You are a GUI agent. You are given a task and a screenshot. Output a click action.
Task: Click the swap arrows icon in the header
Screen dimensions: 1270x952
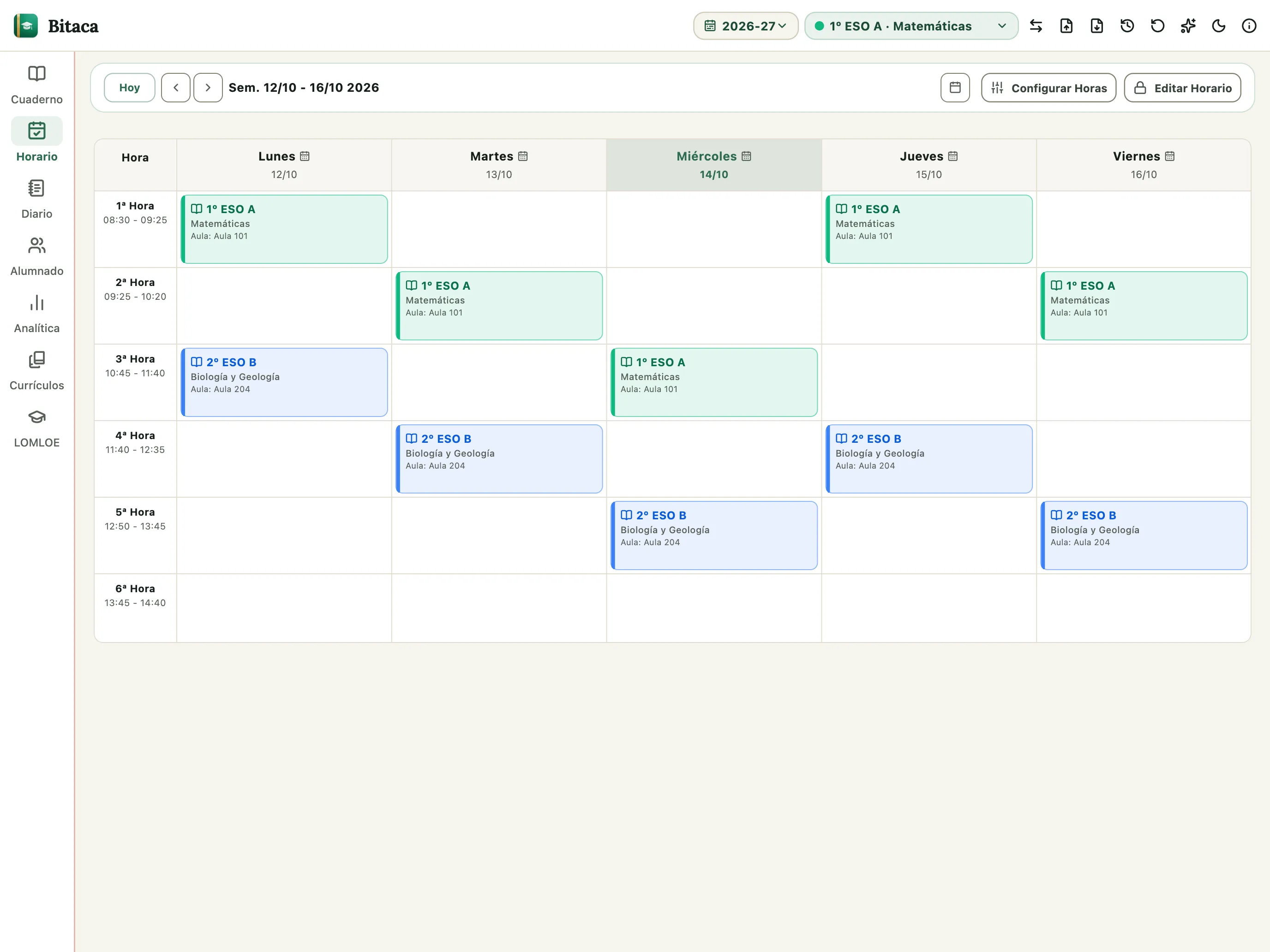click(x=1036, y=26)
